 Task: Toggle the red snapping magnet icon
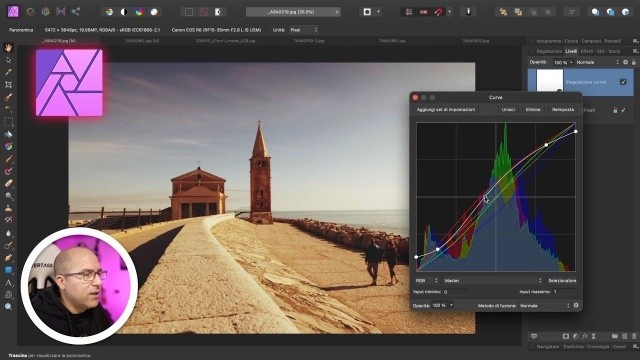pyautogui.click(x=438, y=12)
